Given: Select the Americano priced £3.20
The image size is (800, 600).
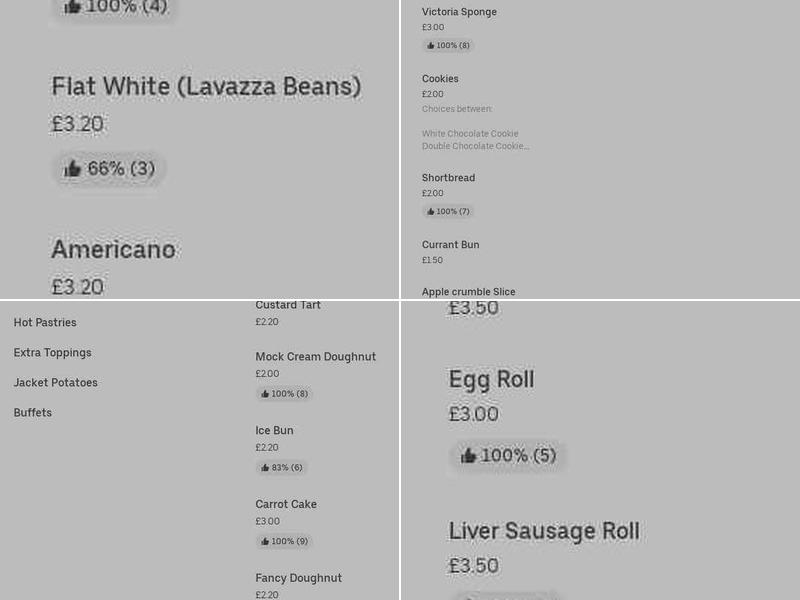Looking at the screenshot, I should coord(114,250).
